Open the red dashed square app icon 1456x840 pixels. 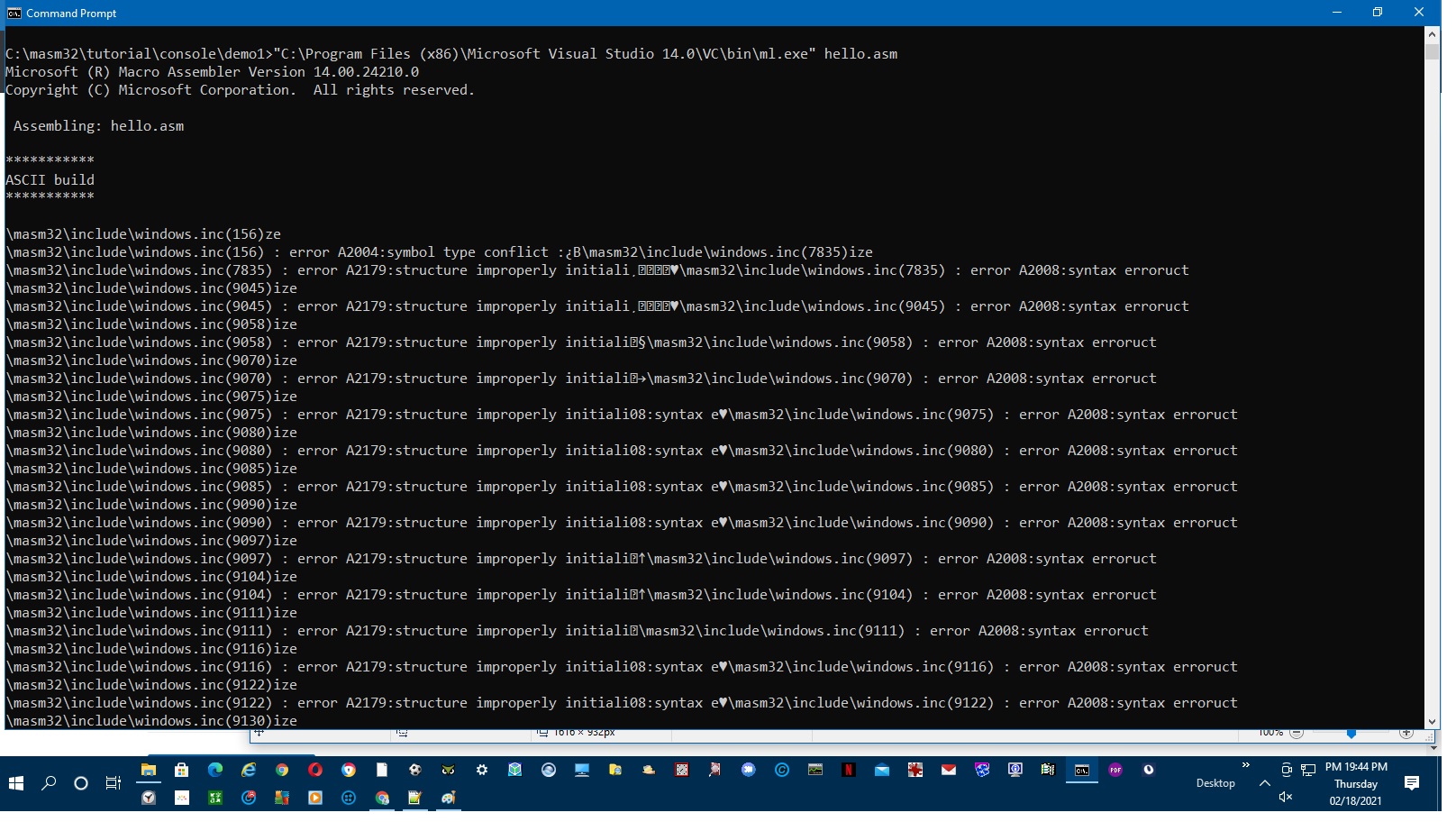682,770
